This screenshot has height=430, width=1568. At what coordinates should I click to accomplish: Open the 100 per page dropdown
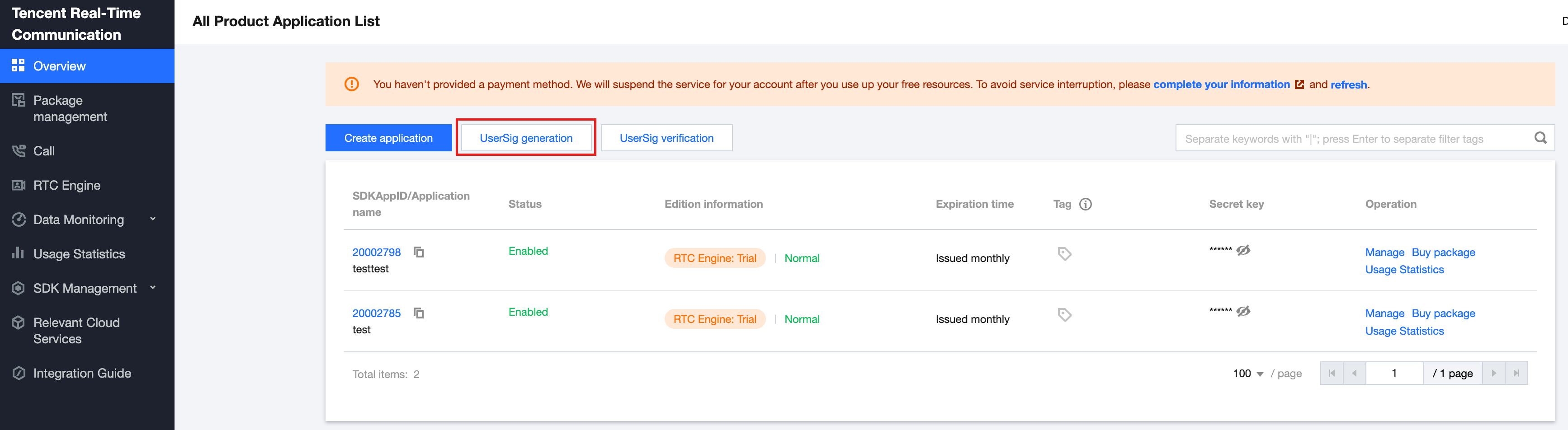[x=1248, y=374]
